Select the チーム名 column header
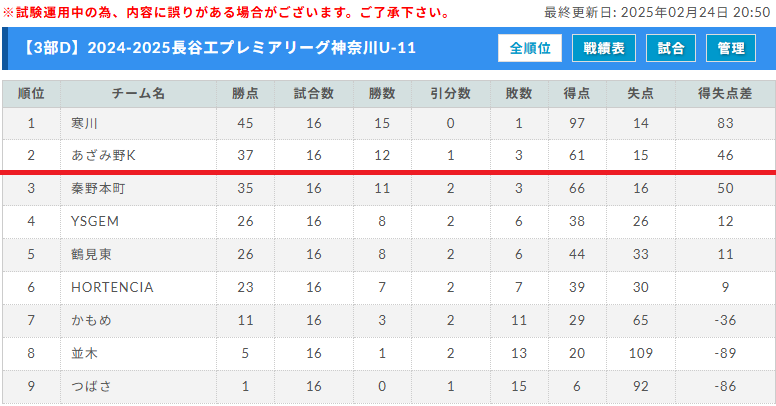 138,94
